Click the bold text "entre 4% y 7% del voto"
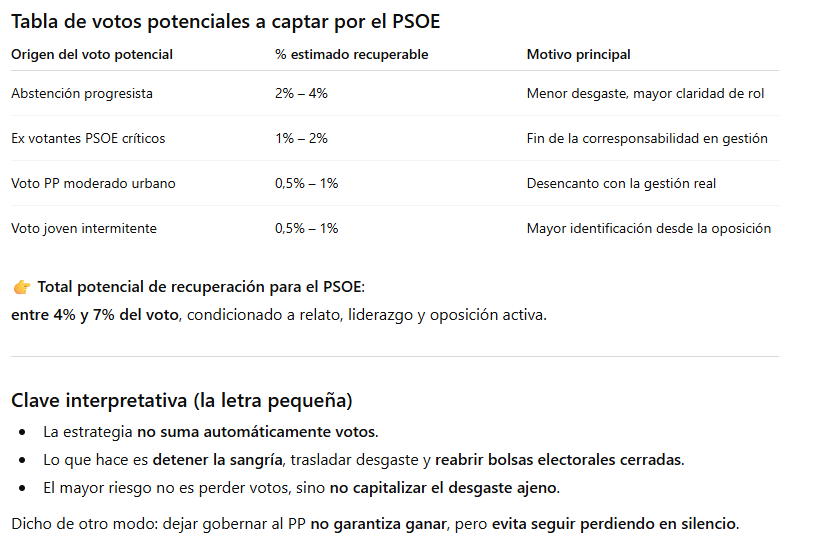The image size is (835, 544). 95,315
